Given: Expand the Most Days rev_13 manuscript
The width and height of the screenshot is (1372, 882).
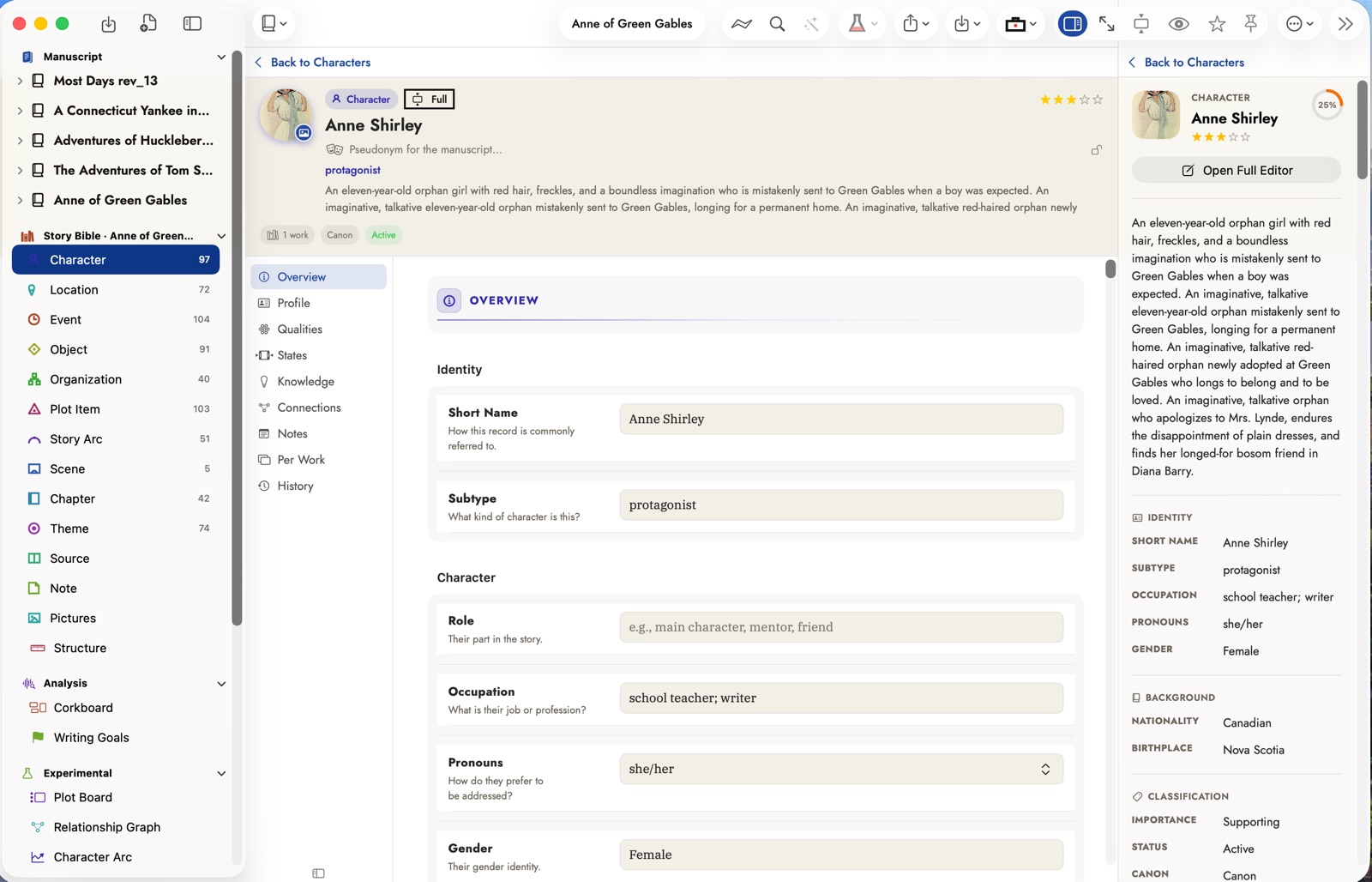Looking at the screenshot, I should [20, 81].
